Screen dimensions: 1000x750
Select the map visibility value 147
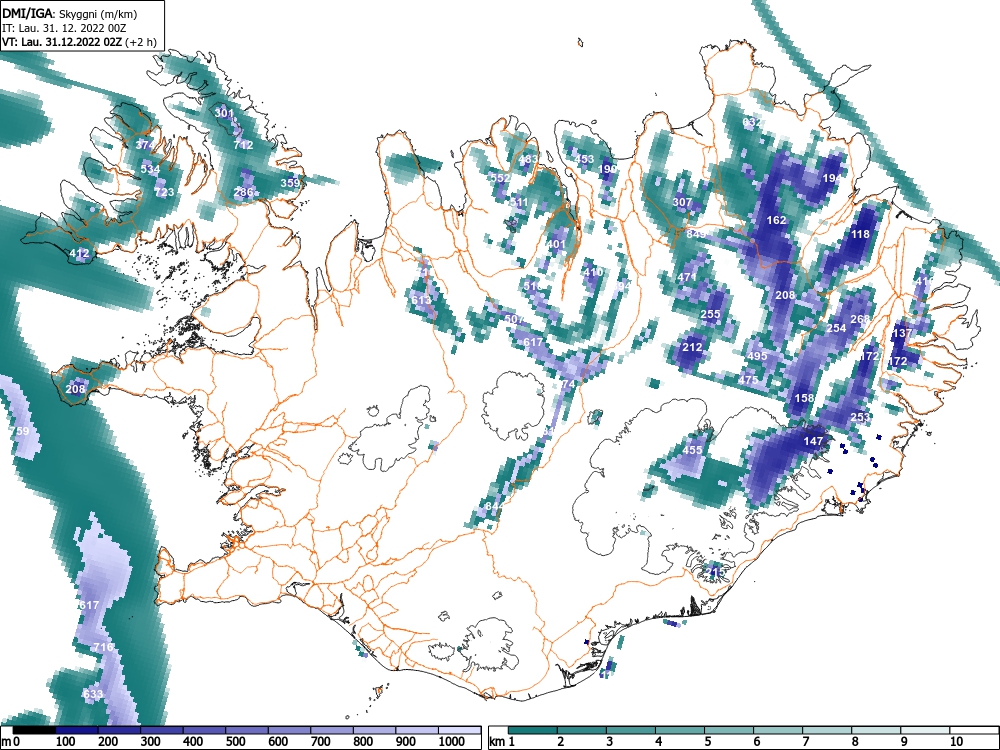click(813, 441)
